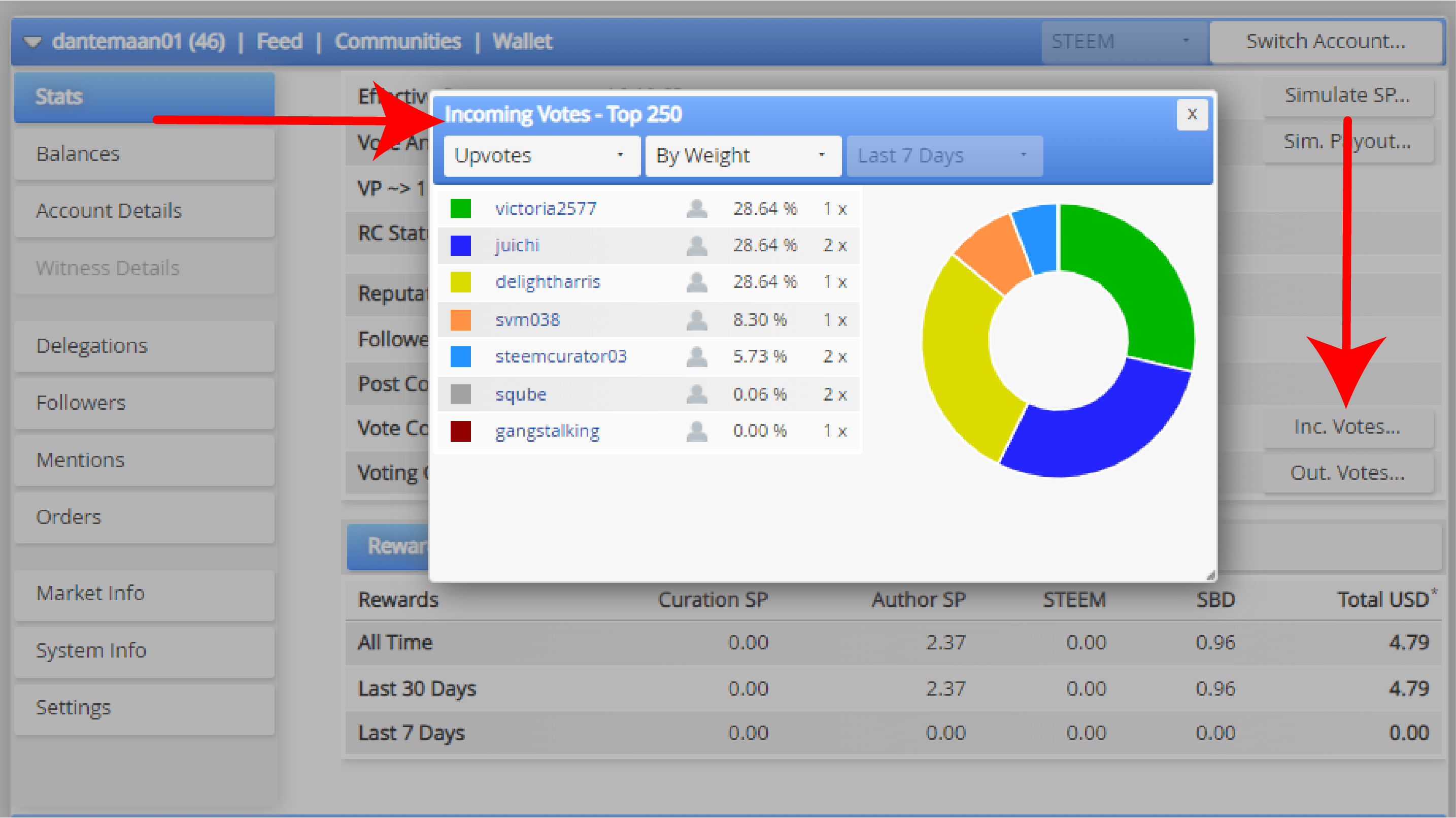Open the By Weight dropdown
This screenshot has width=1456, height=818.
point(742,155)
